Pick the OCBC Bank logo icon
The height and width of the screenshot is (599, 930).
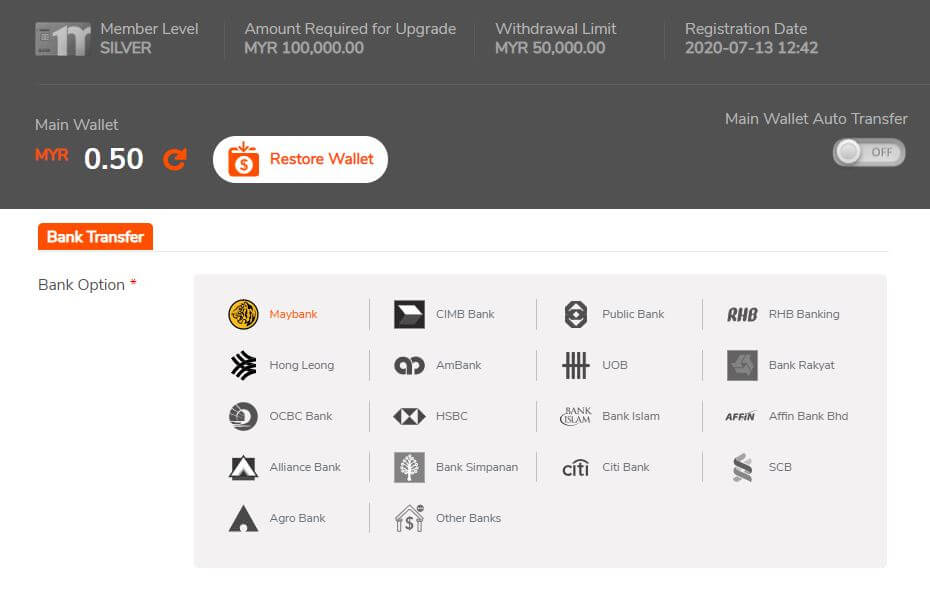click(x=243, y=416)
